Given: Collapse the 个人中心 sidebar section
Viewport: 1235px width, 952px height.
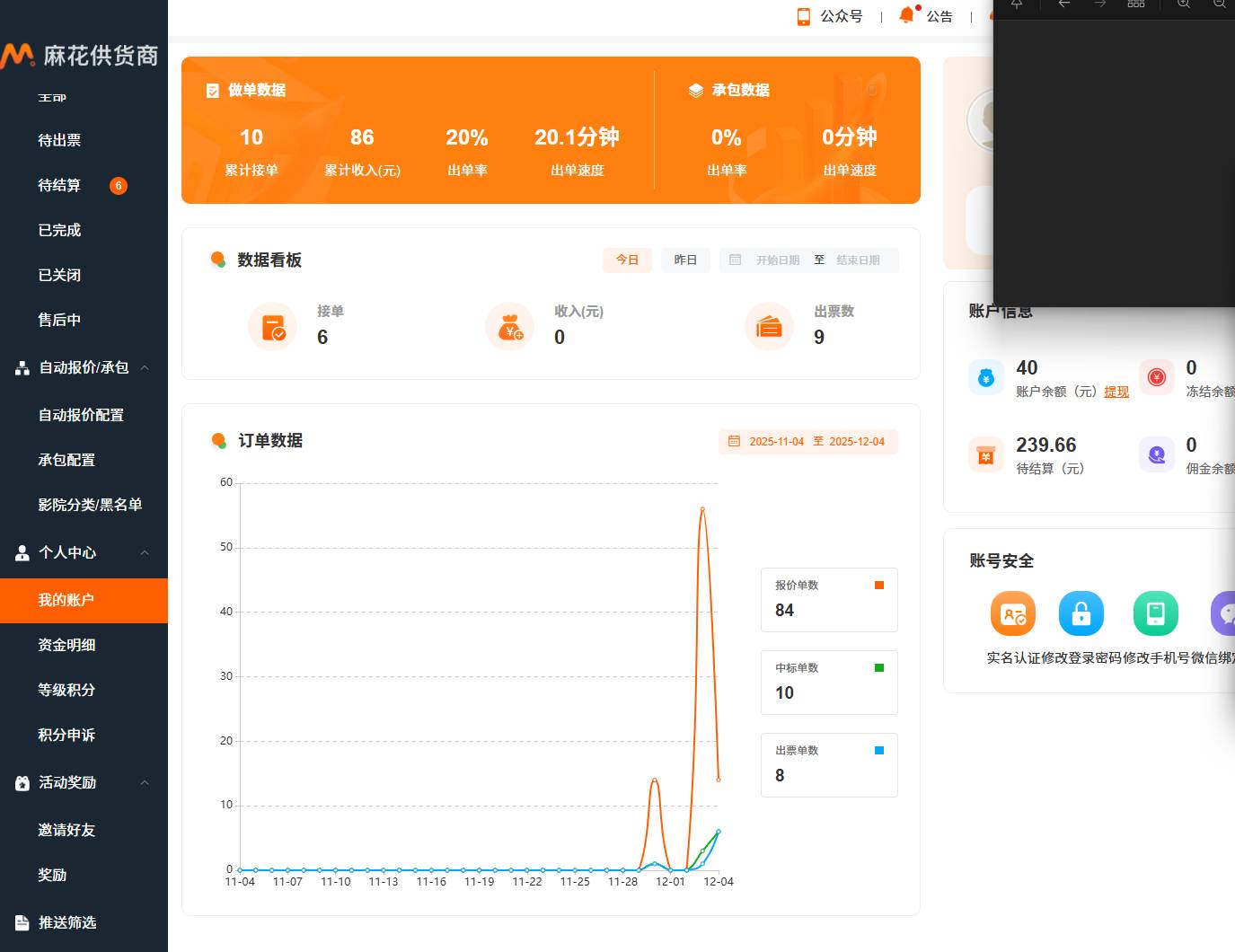Looking at the screenshot, I should tap(145, 553).
